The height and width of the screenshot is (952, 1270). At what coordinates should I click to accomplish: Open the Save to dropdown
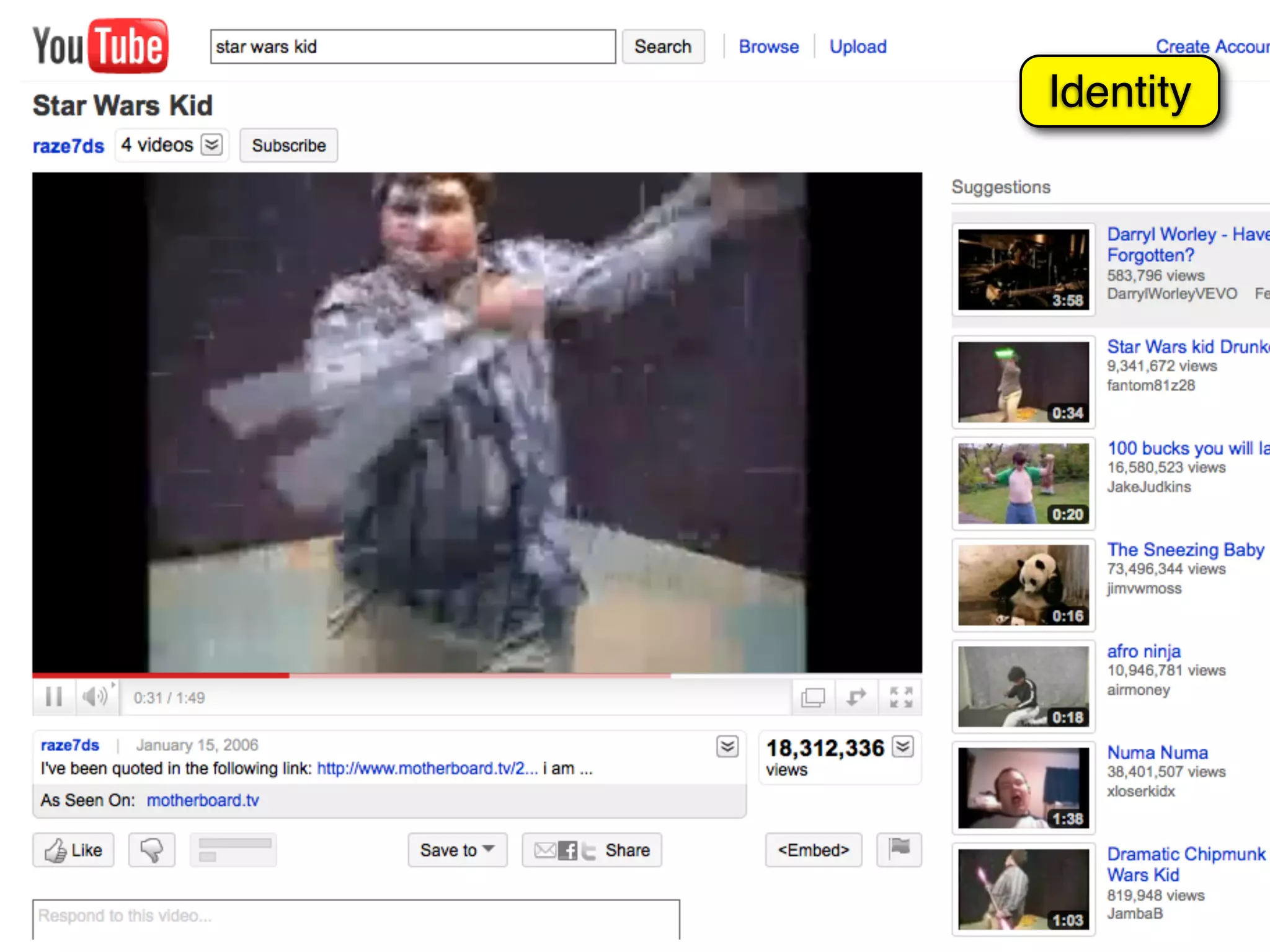(457, 850)
